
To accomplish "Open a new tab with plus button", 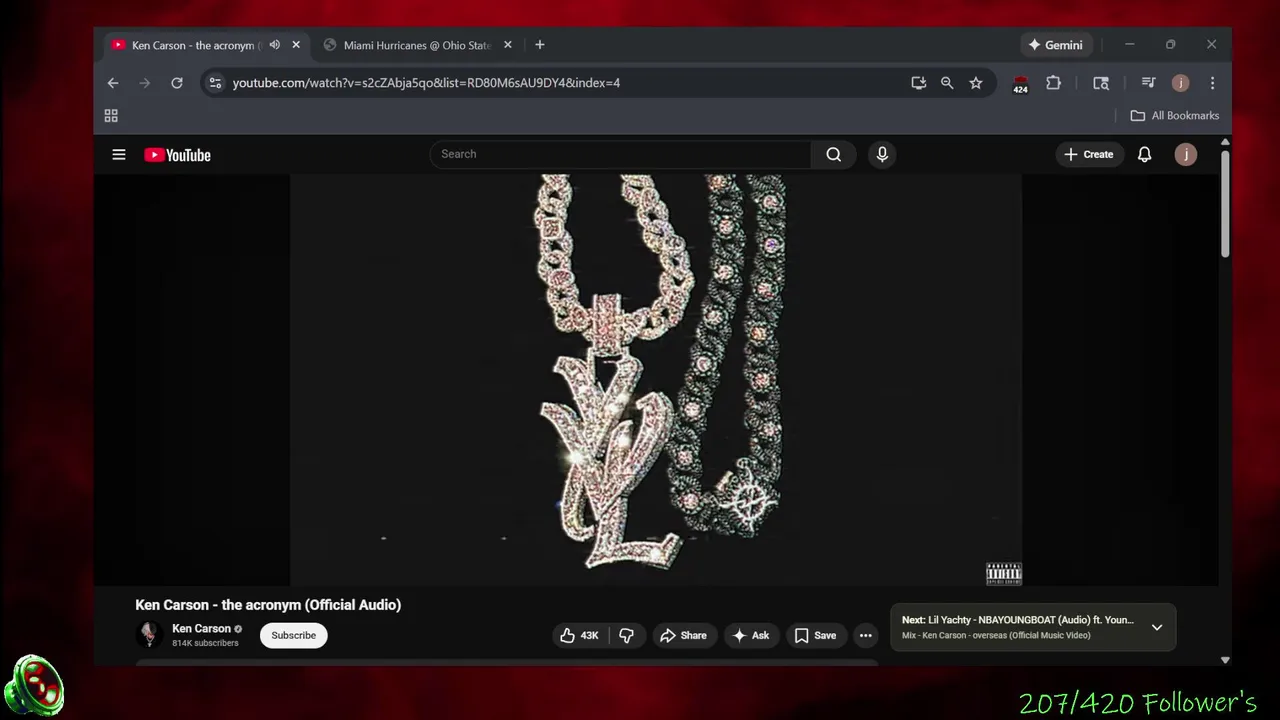I will point(540,45).
